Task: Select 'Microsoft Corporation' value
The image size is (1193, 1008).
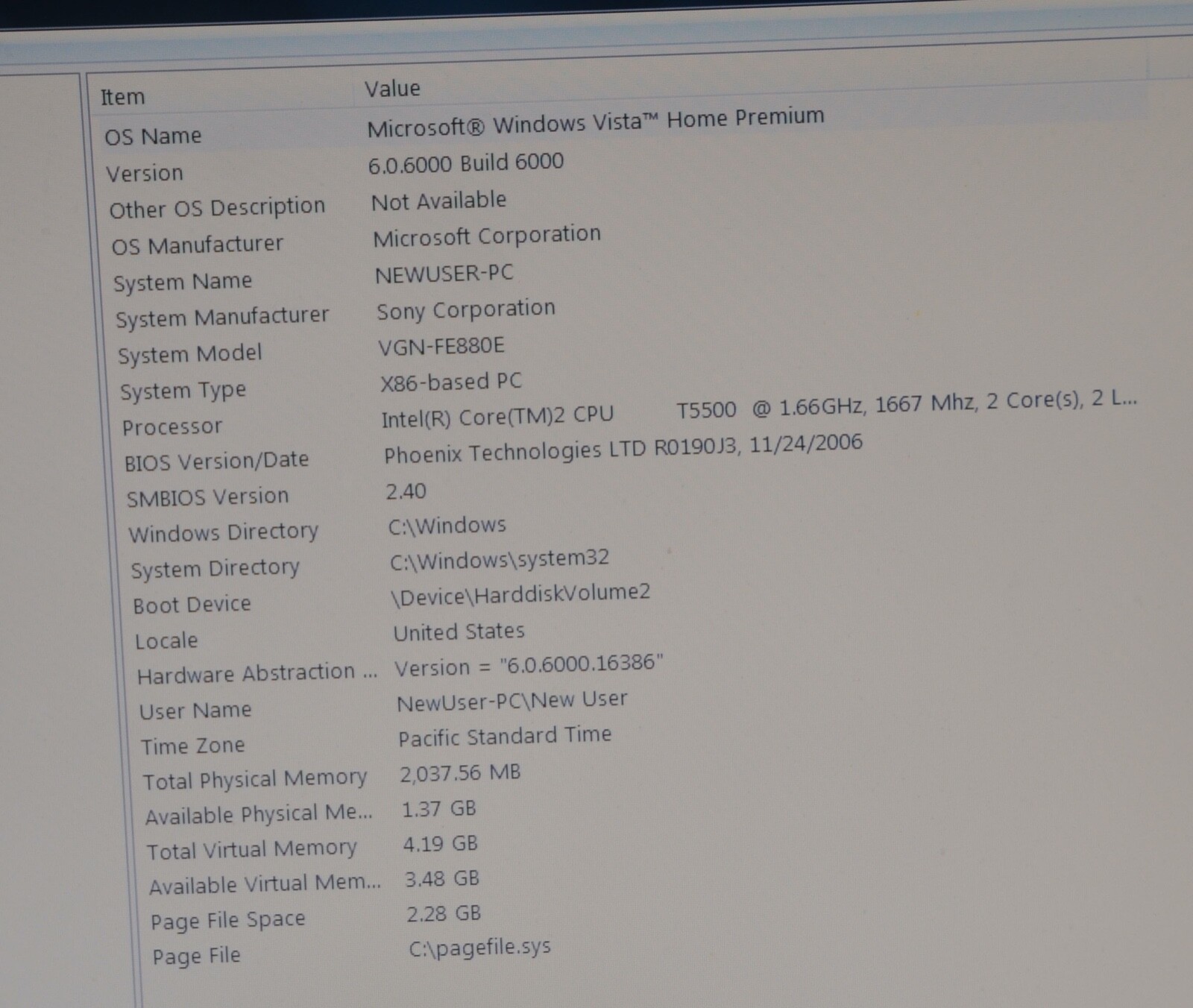Action: pyautogui.click(x=487, y=236)
